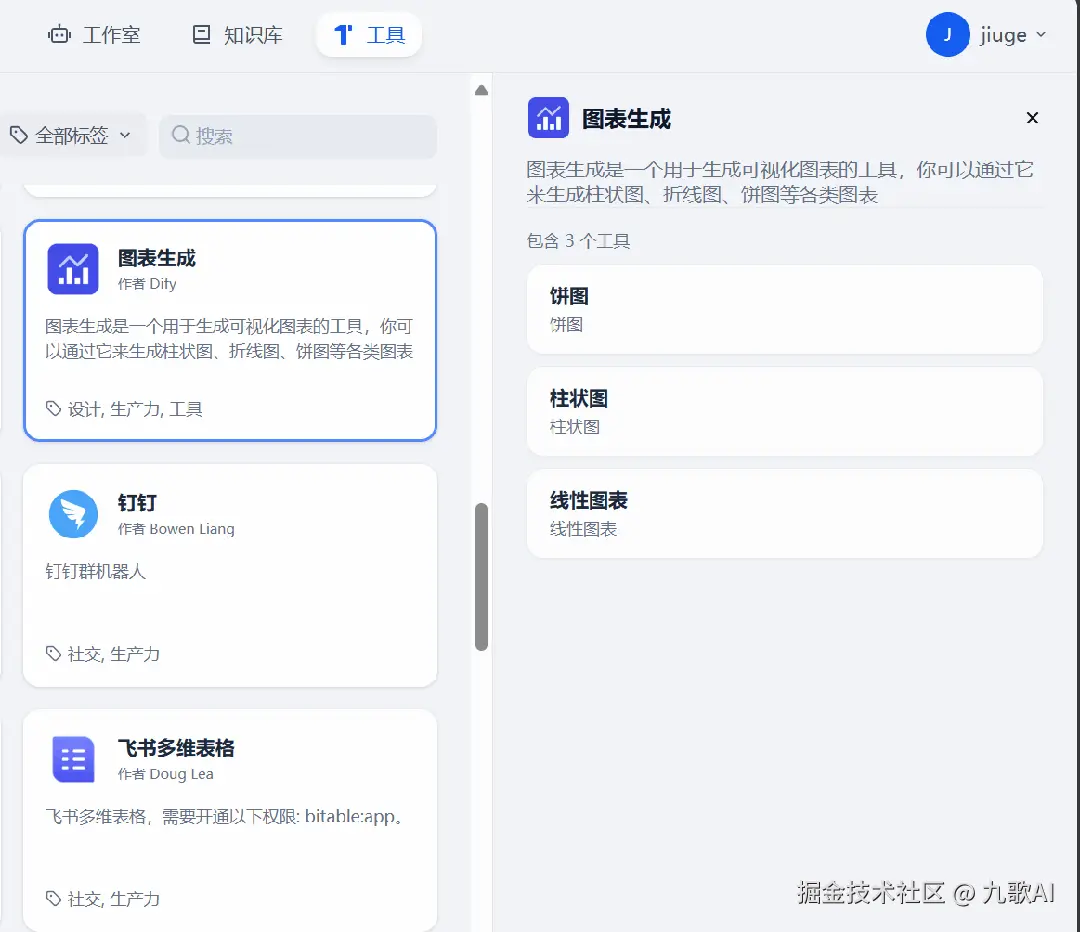Click the 图表生成 panel title
The width and height of the screenshot is (1080, 932).
point(627,118)
